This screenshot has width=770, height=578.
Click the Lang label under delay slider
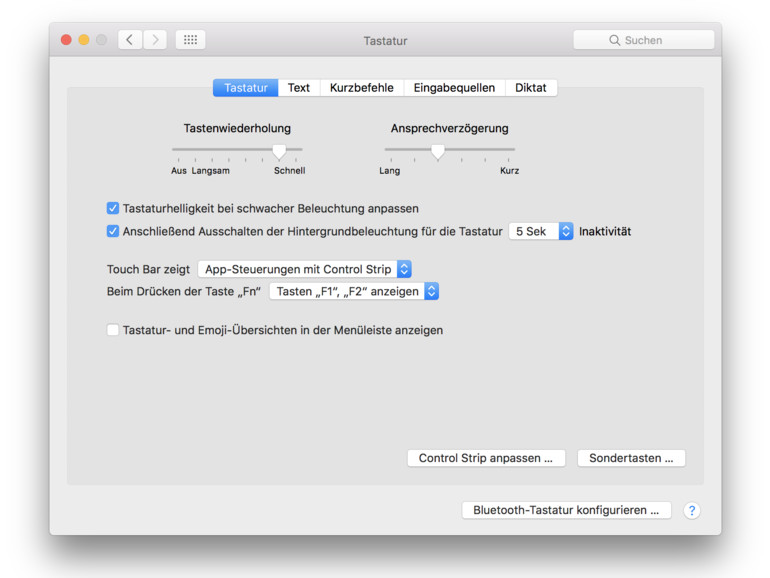pos(389,171)
